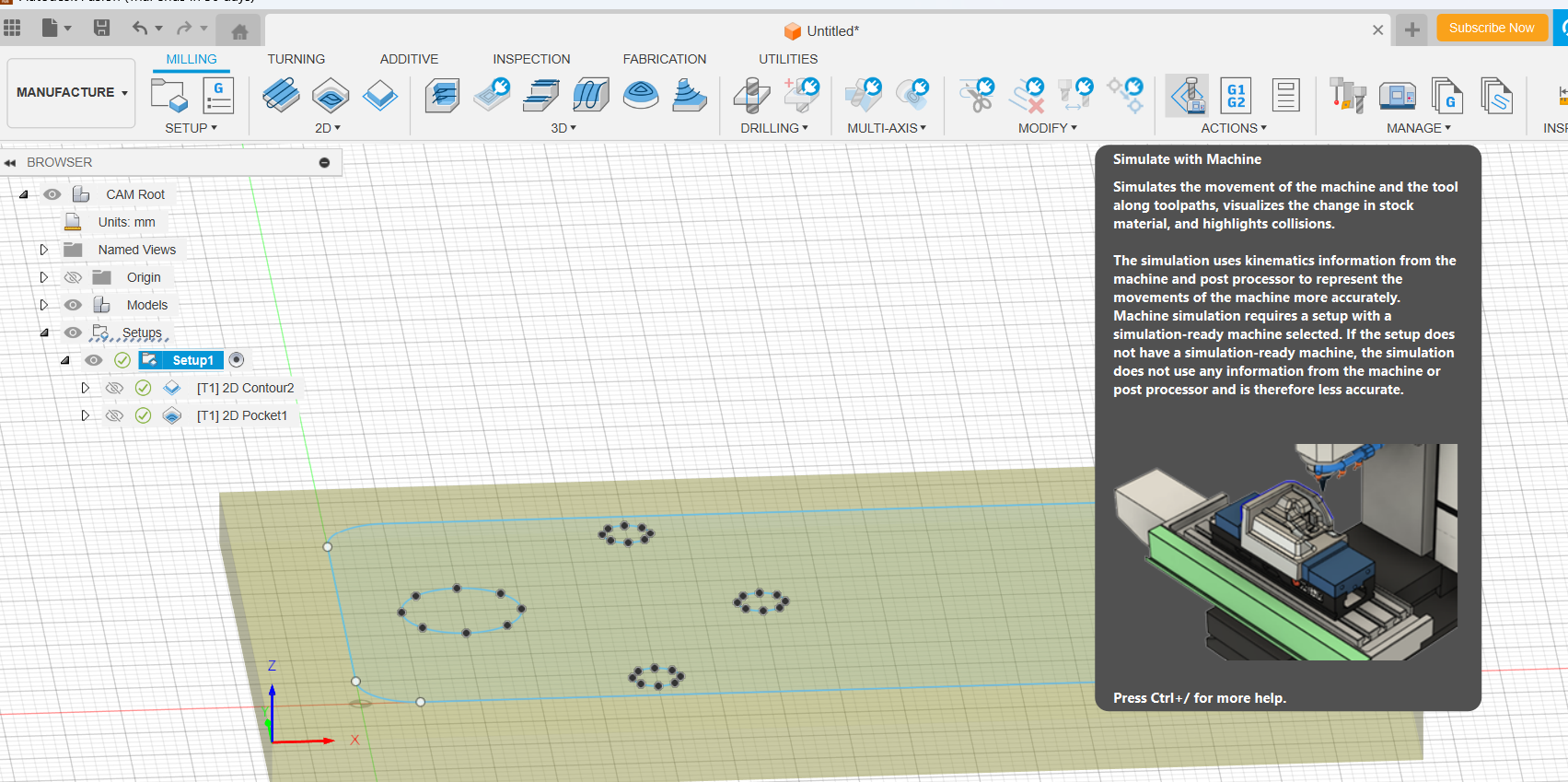Select the Face milling tool icon

coord(380,94)
